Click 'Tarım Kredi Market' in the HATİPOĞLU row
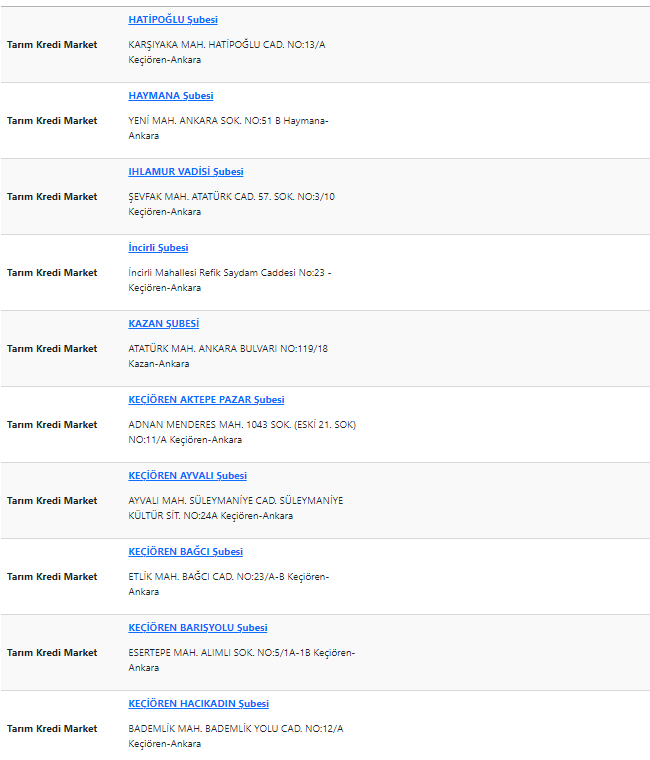The height and width of the screenshot is (760, 650). coord(52,45)
